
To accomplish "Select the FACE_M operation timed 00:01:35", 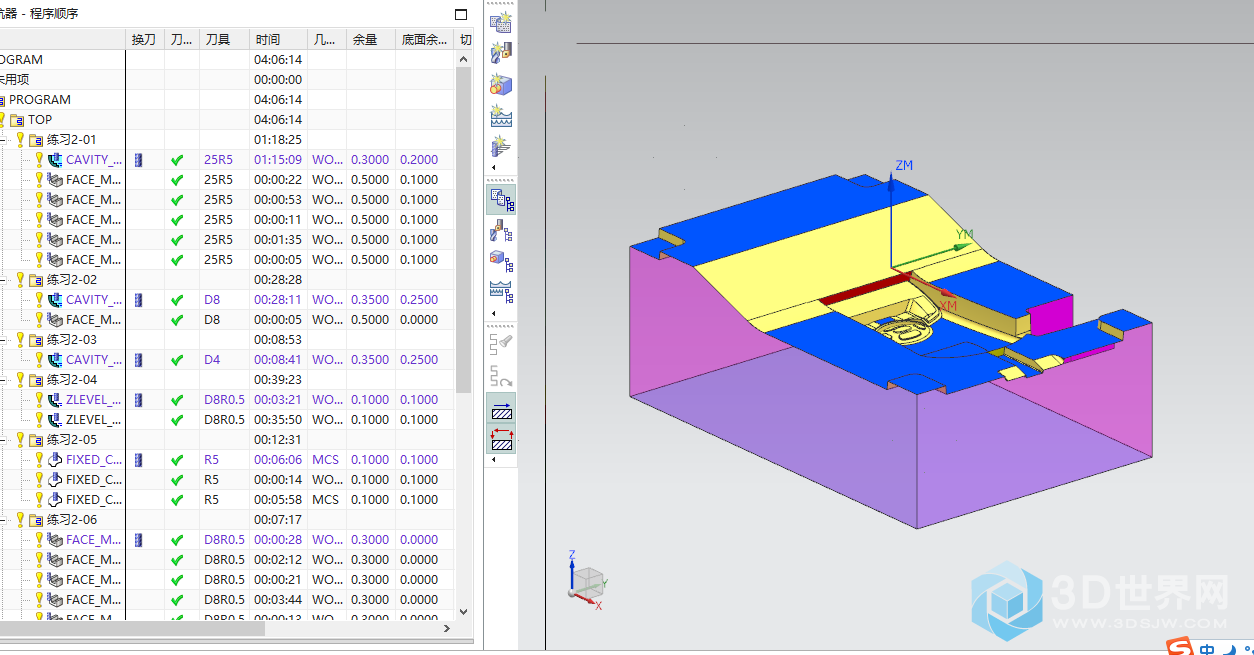I will [94, 239].
